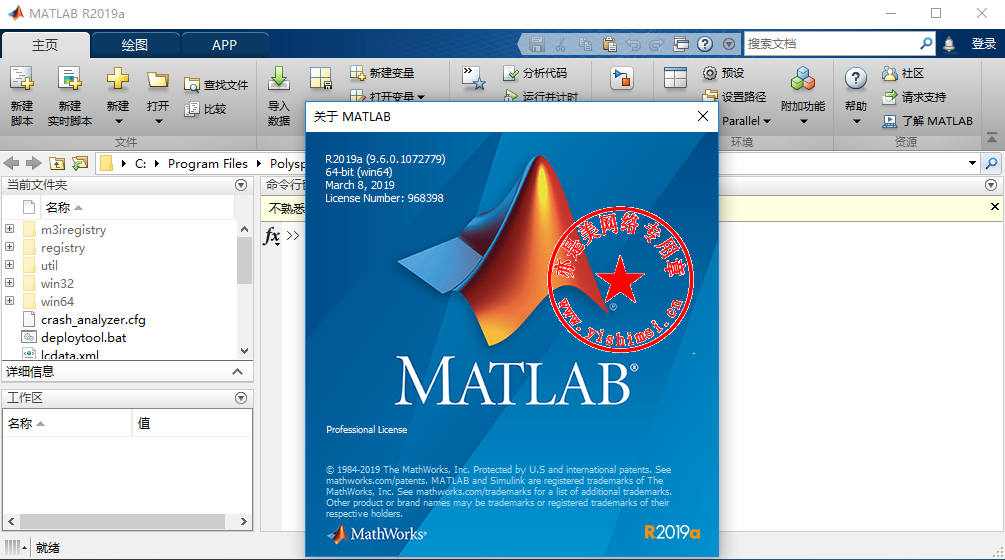This screenshot has width=1005, height=560.
Task: Open Community (社区) link
Action: (903, 73)
